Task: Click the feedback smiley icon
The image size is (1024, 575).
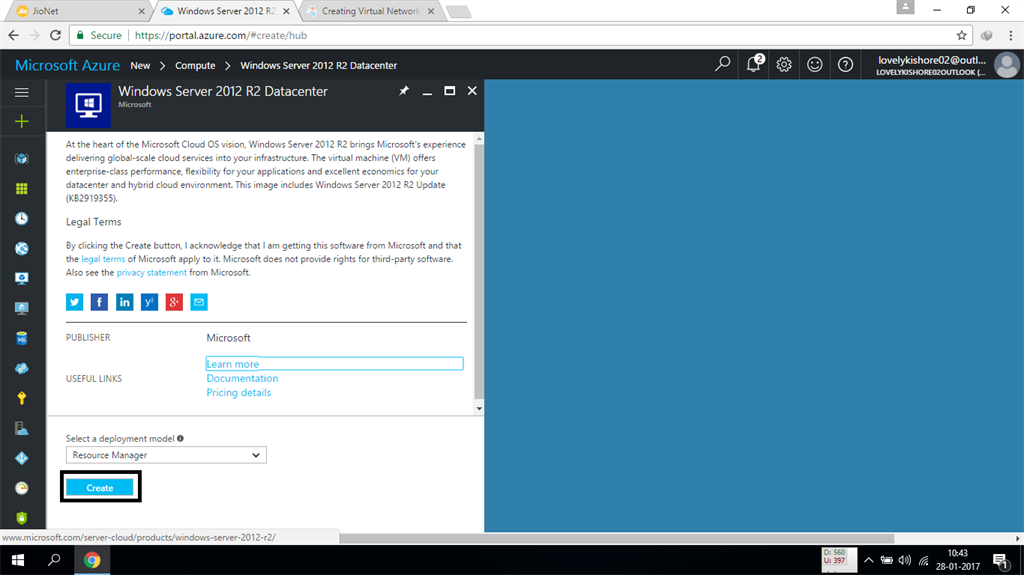Action: 814,64
